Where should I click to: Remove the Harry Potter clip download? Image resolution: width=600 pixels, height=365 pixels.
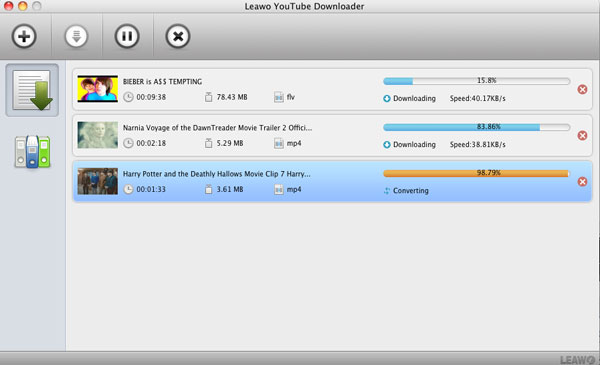tap(582, 181)
